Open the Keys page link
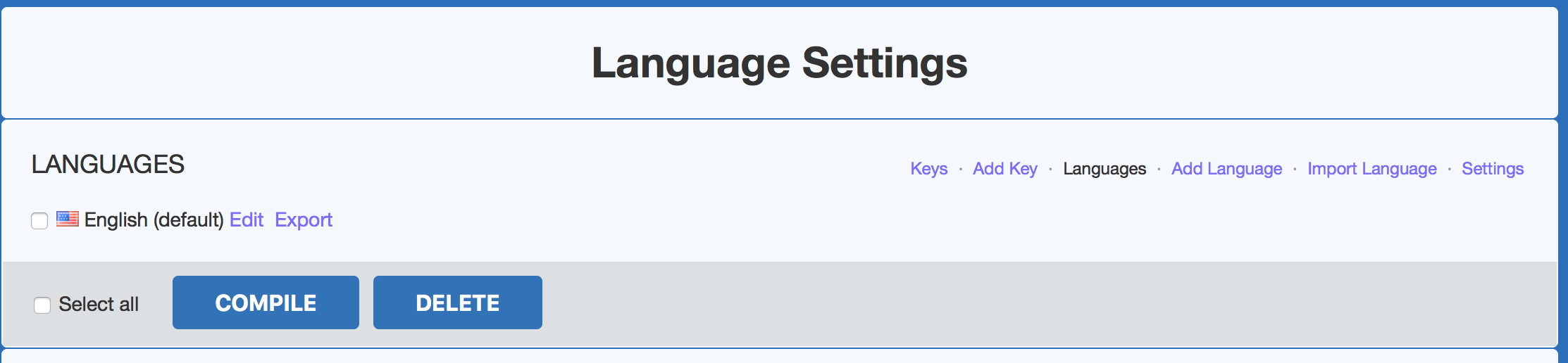Image resolution: width=1568 pixels, height=363 pixels. (928, 169)
